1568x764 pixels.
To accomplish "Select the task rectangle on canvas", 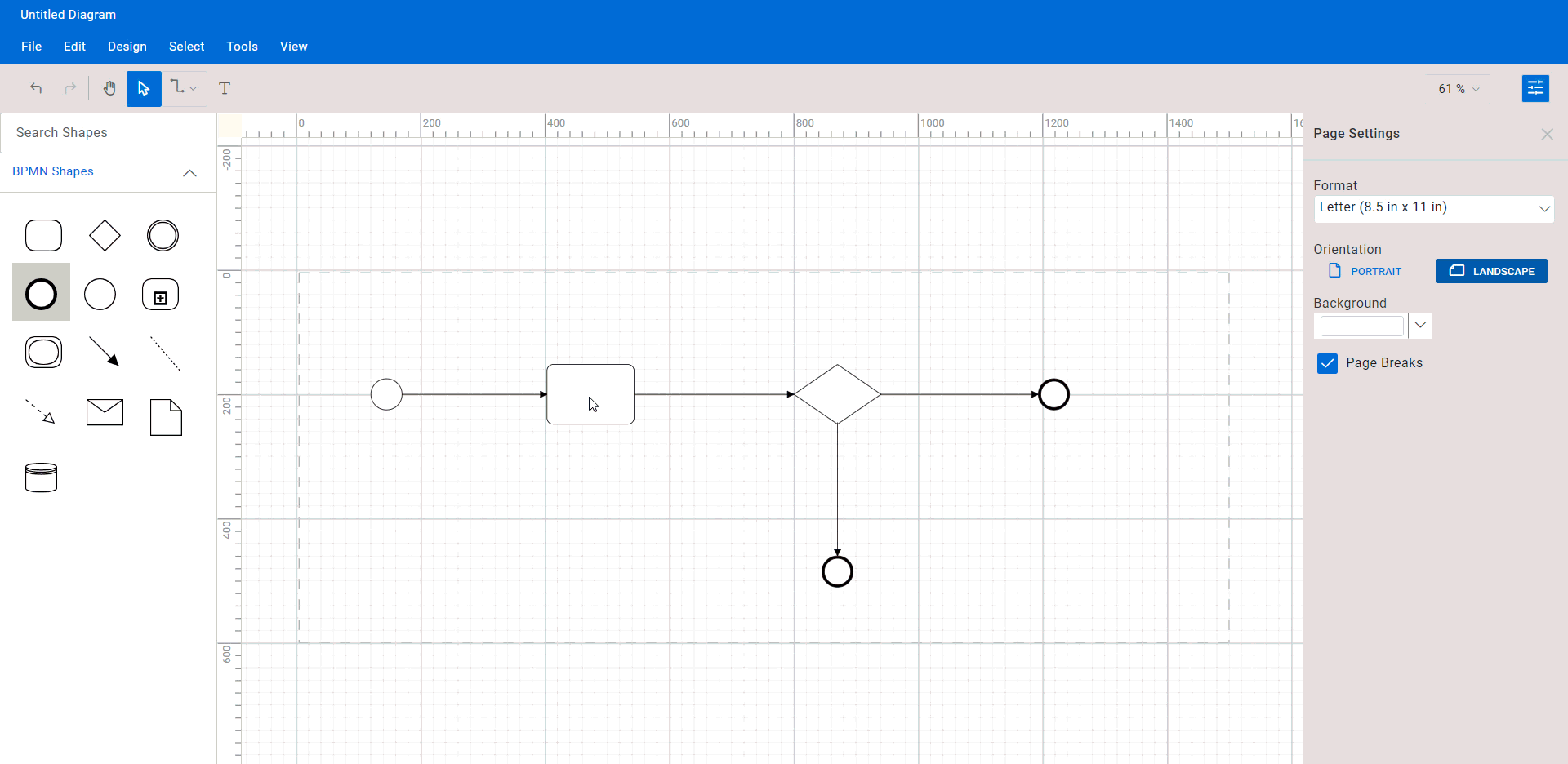I will 590,394.
